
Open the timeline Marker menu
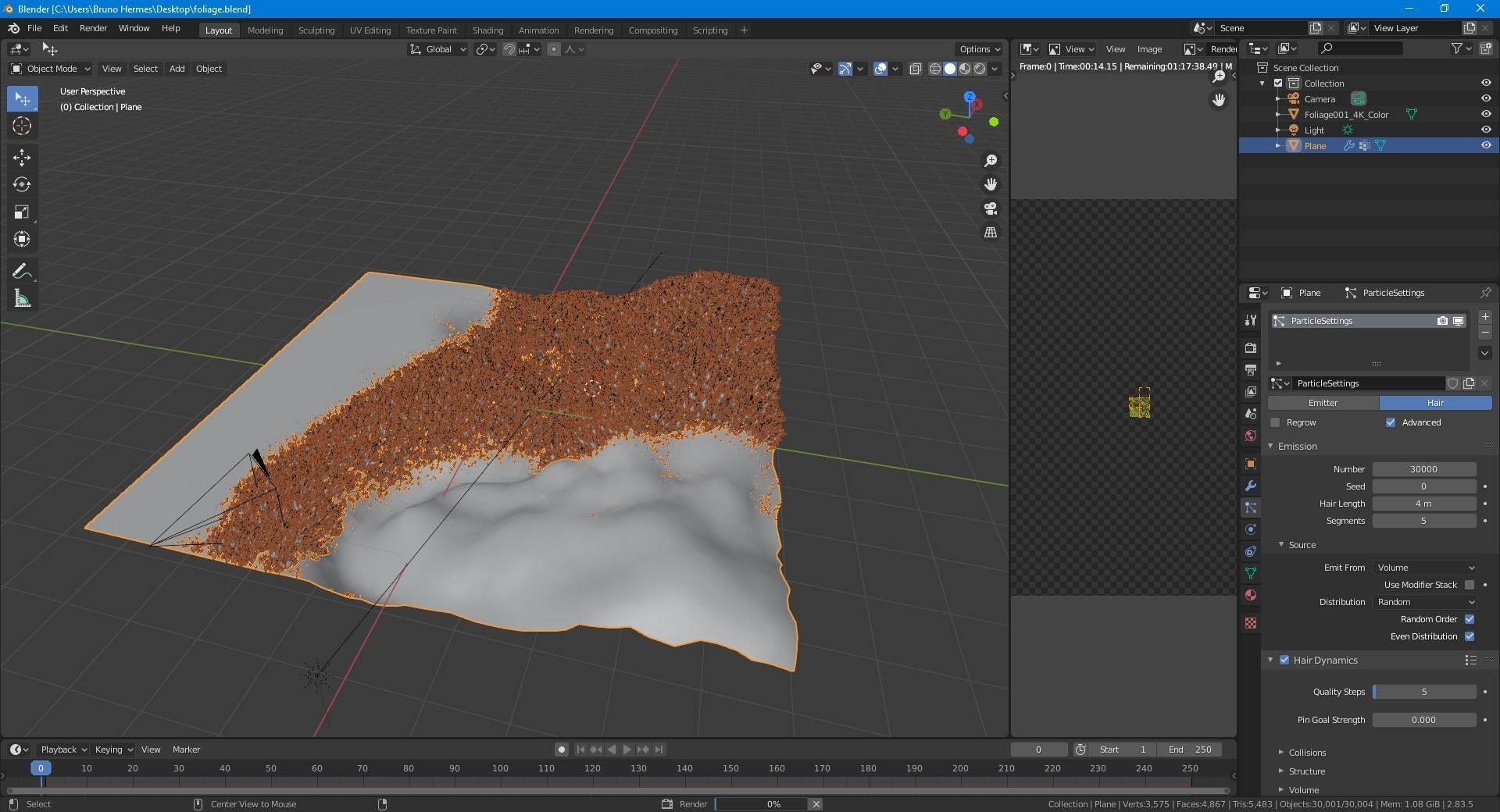click(186, 750)
